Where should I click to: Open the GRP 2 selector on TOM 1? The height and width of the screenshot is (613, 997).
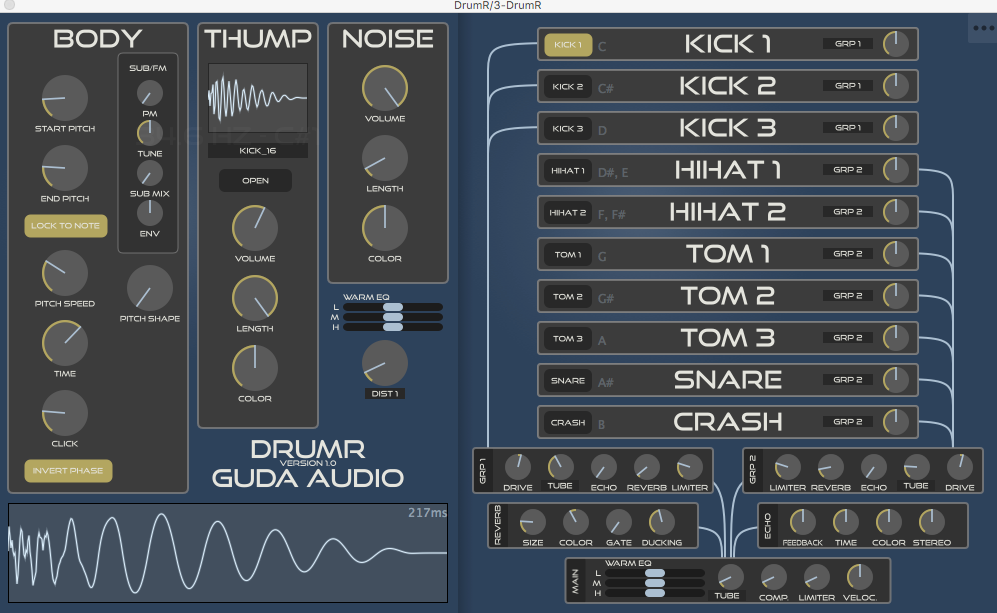point(848,254)
